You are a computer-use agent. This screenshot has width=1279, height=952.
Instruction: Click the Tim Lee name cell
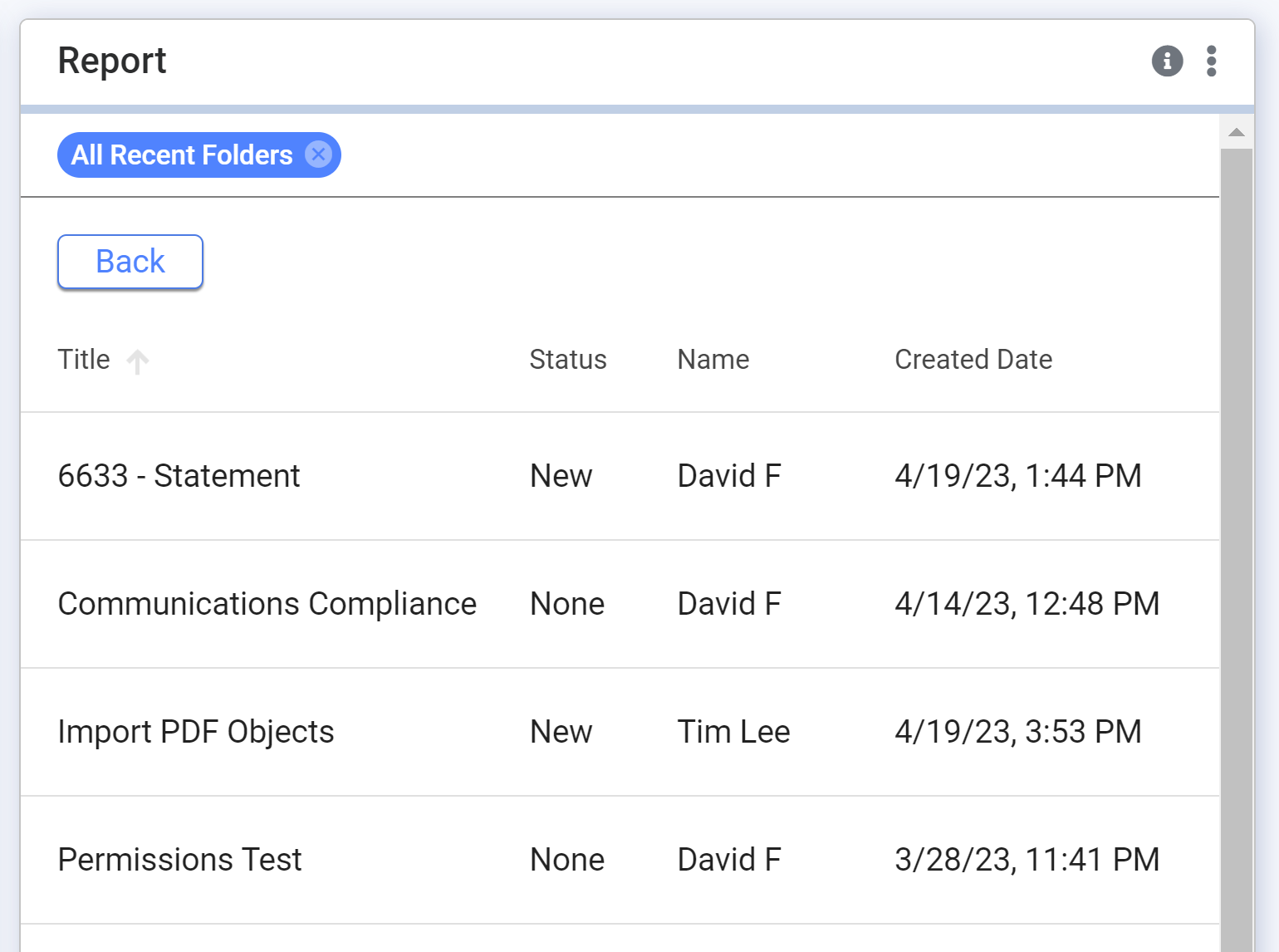[733, 732]
